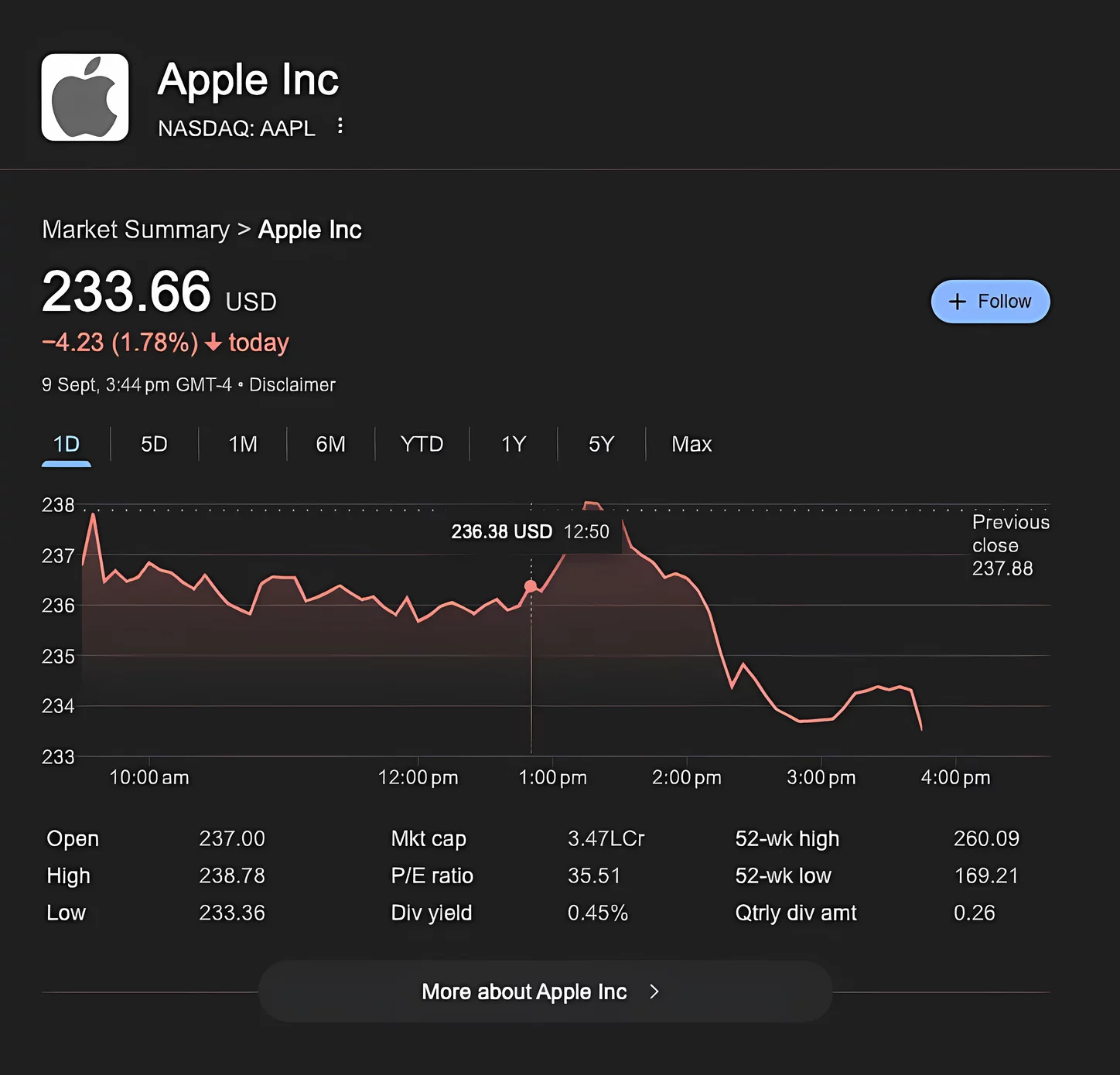This screenshot has width=1120, height=1075.
Task: Show the 6M chart range
Action: (x=330, y=444)
